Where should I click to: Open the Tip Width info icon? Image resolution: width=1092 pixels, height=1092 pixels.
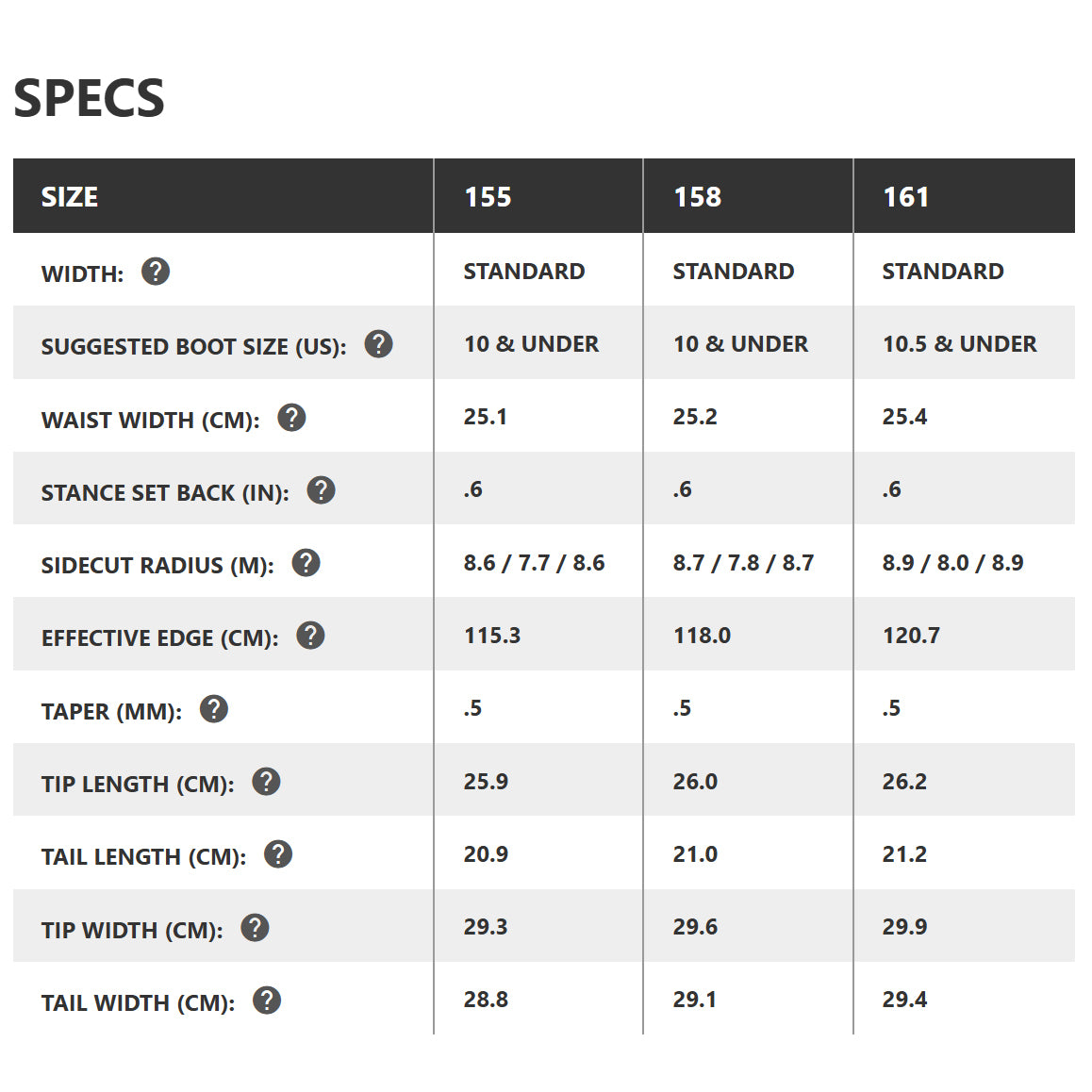255,928
